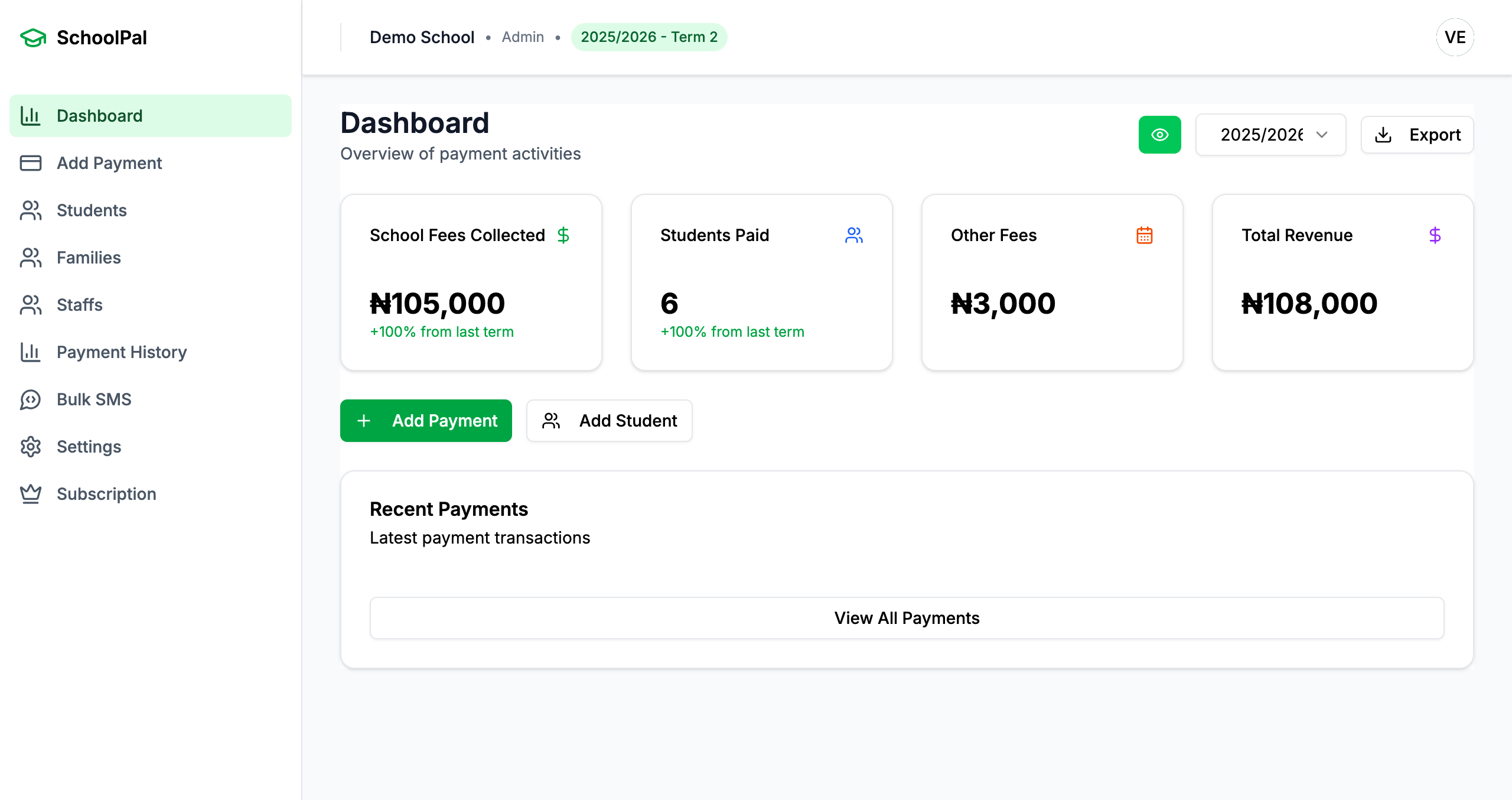Select Students in the sidebar
1512x800 pixels.
pos(92,210)
